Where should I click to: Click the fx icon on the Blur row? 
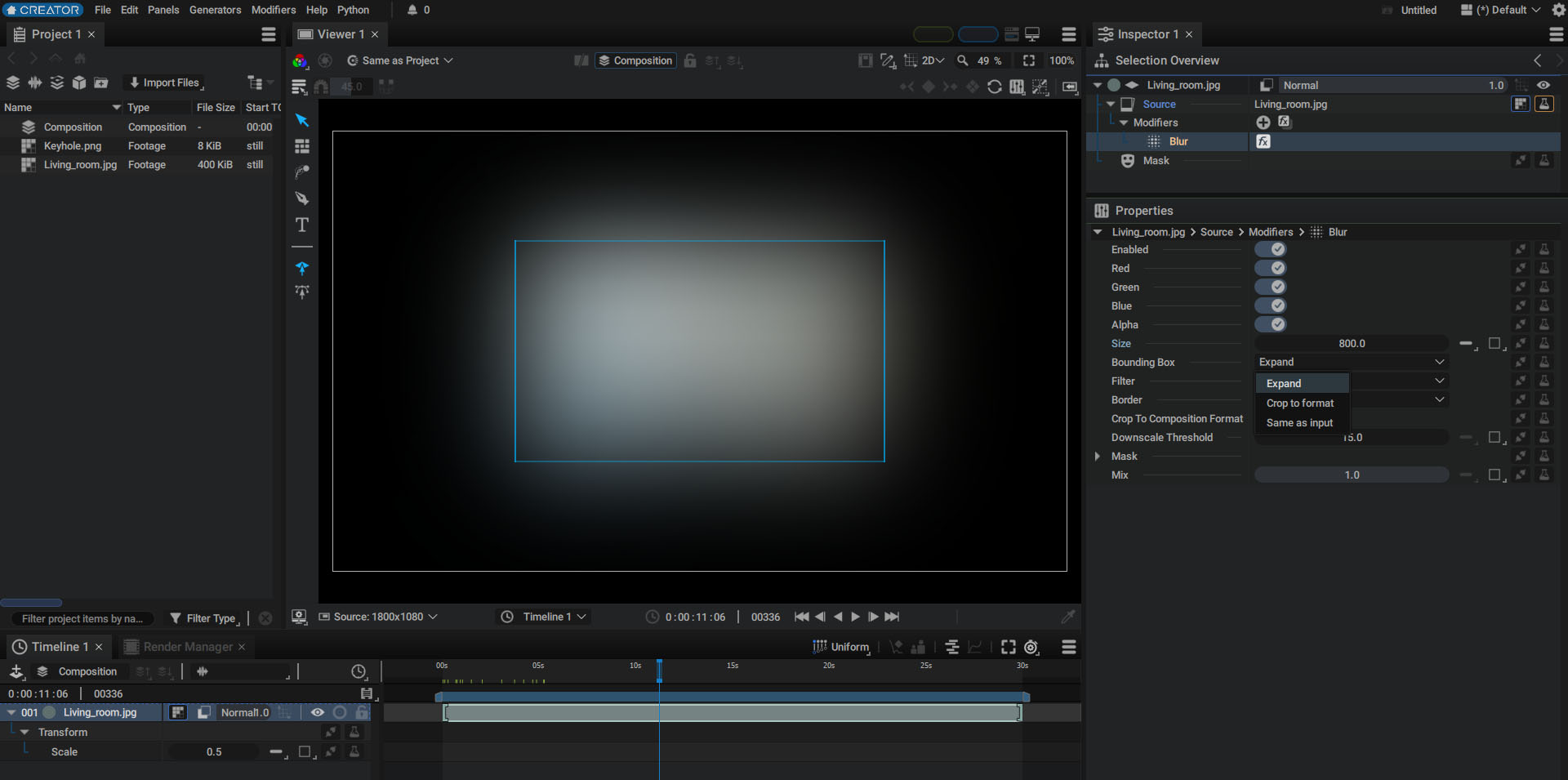[x=1263, y=141]
